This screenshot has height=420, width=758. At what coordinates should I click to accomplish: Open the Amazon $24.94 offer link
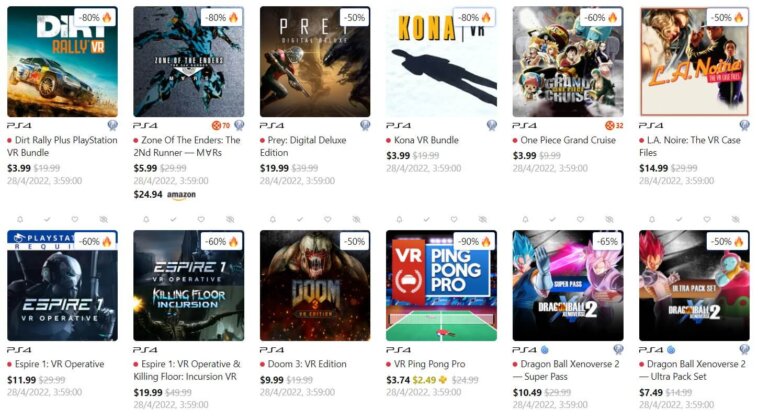coord(164,194)
